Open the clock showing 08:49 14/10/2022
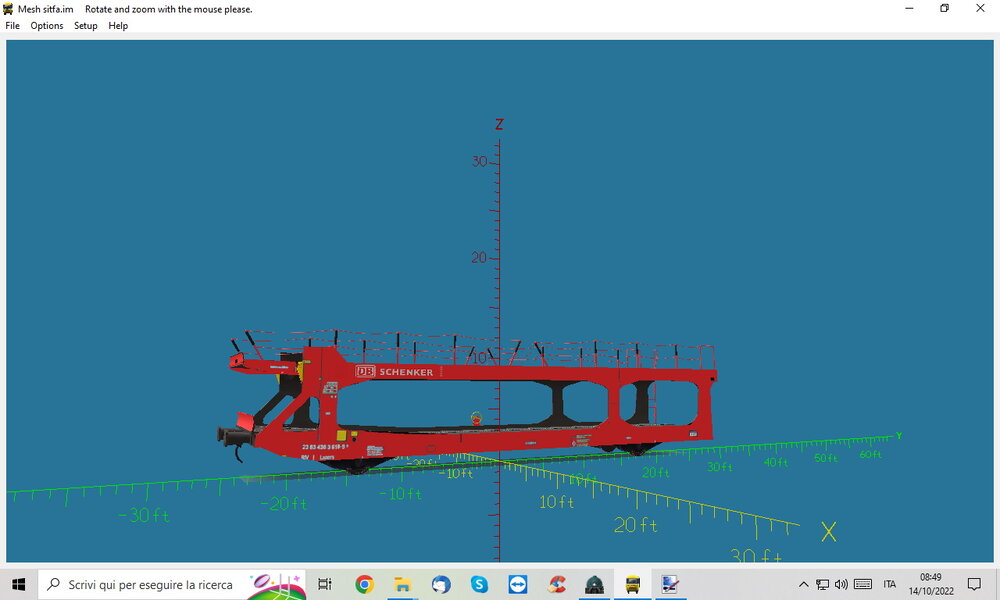 tap(931, 584)
